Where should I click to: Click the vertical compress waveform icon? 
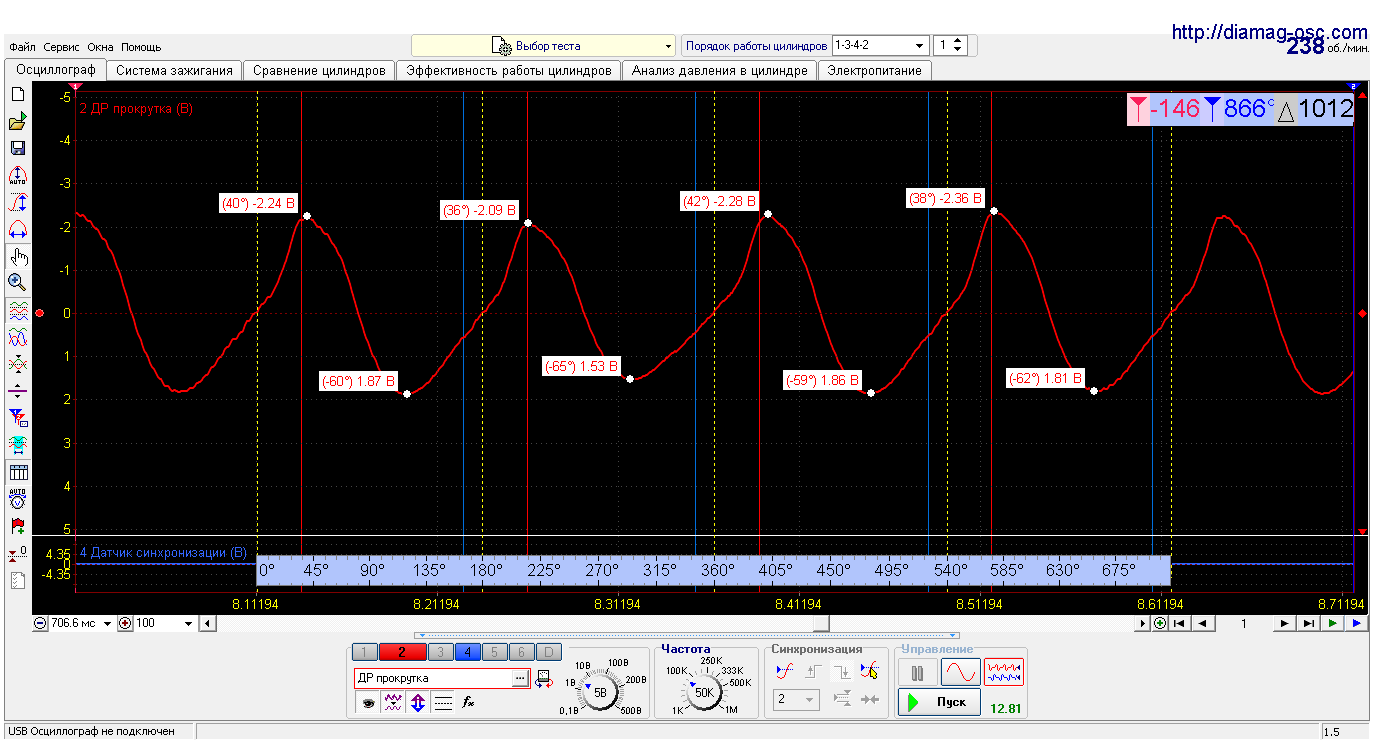[x=17, y=364]
